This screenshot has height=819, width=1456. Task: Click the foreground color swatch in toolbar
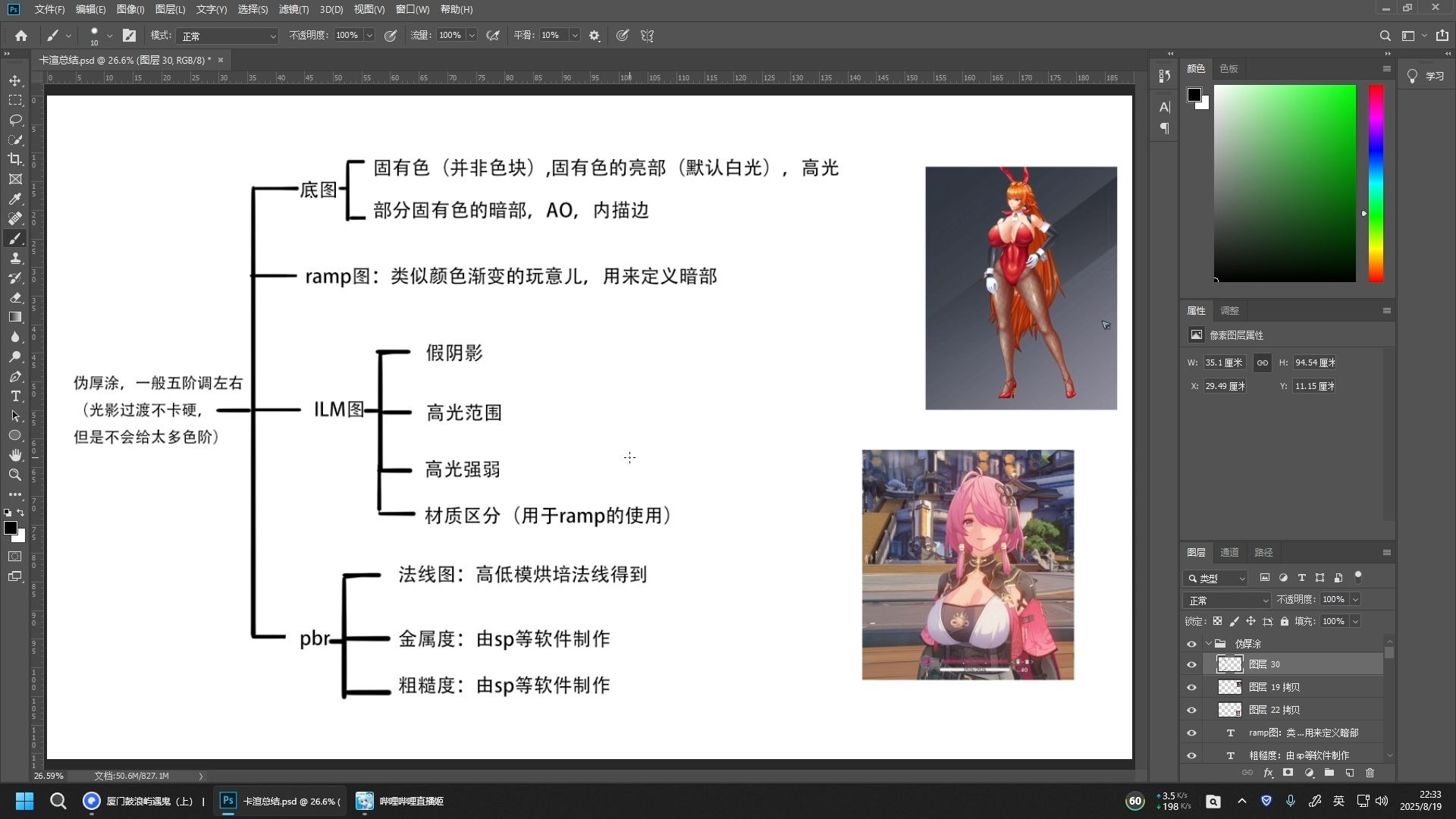[x=10, y=528]
